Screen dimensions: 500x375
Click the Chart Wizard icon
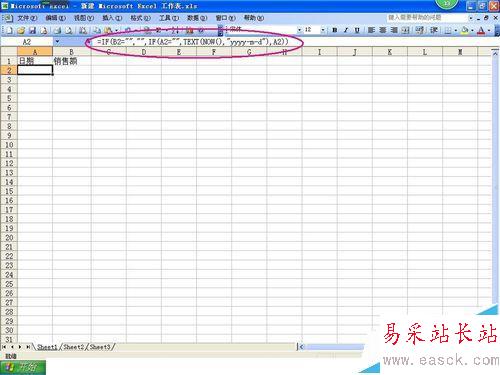tap(190, 30)
